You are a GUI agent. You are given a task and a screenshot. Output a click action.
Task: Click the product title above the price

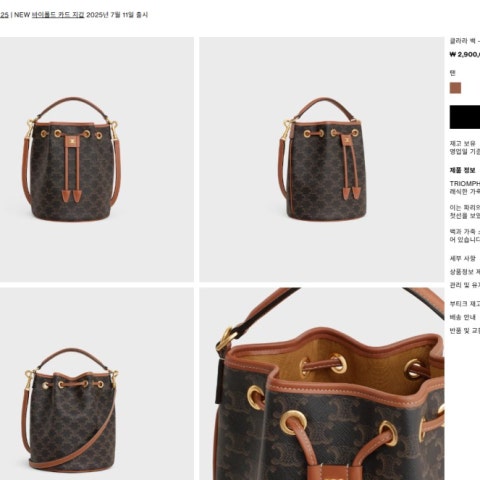pos(465,41)
